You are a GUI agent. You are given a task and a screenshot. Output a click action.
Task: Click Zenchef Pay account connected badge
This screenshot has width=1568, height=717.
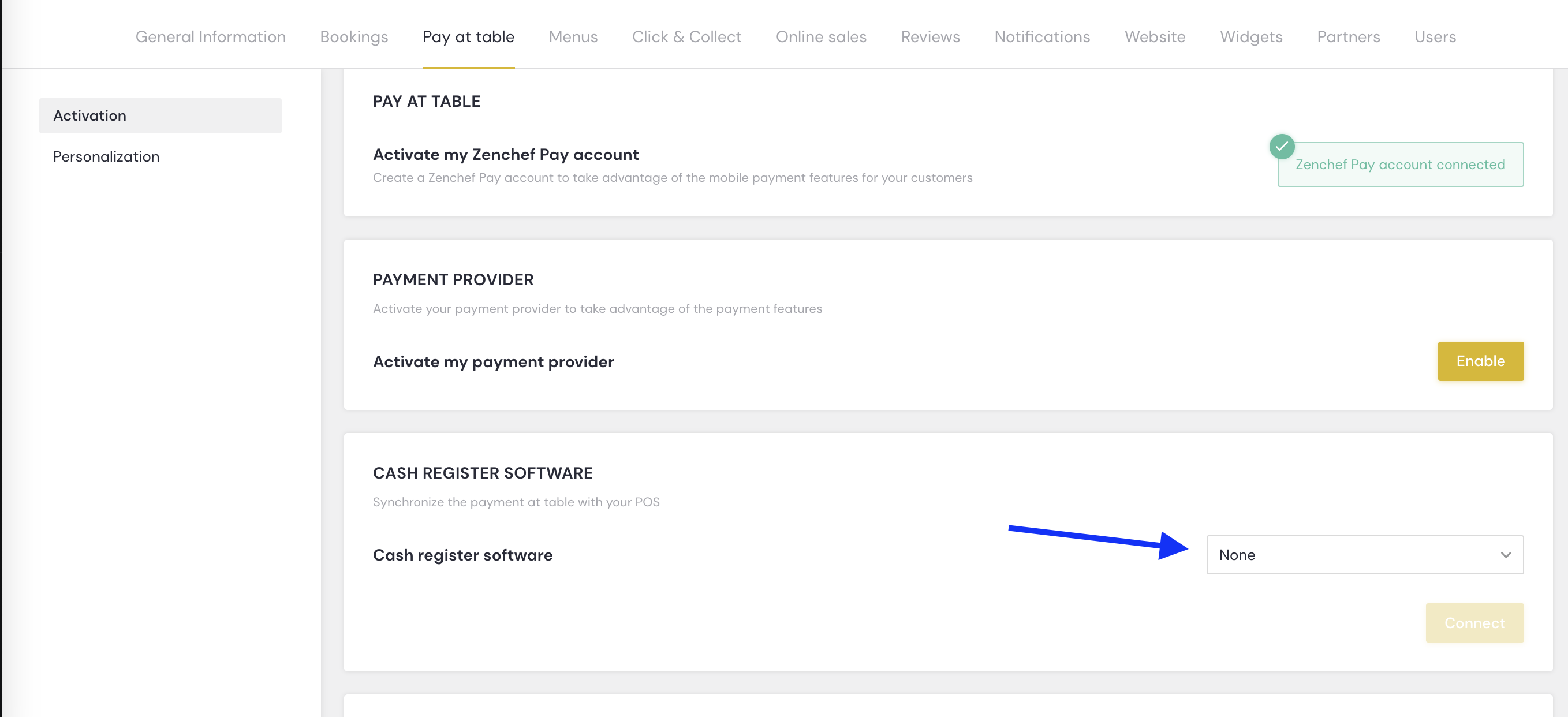(1400, 165)
